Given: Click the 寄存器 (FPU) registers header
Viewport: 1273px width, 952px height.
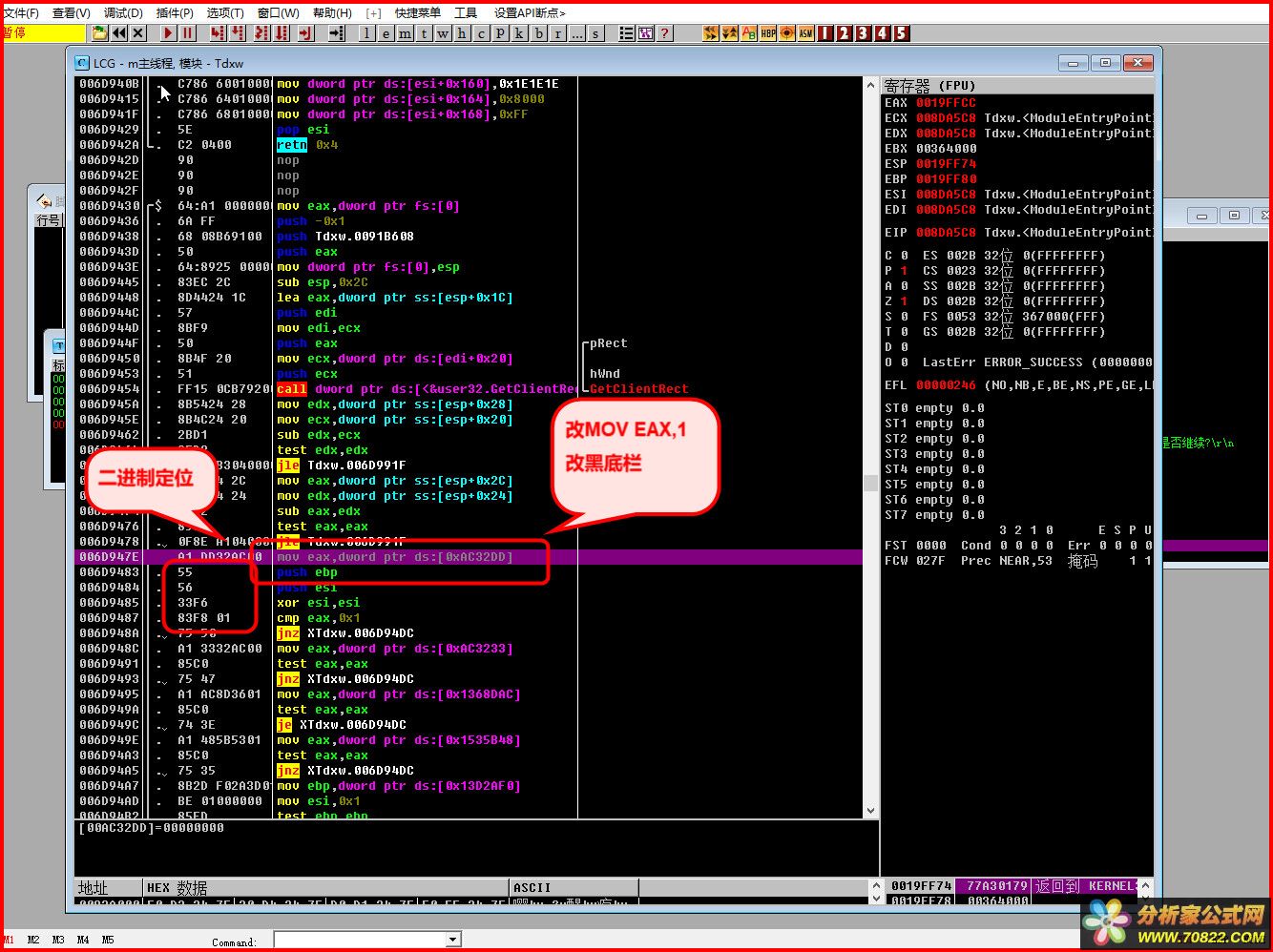Looking at the screenshot, I should 1017,85.
